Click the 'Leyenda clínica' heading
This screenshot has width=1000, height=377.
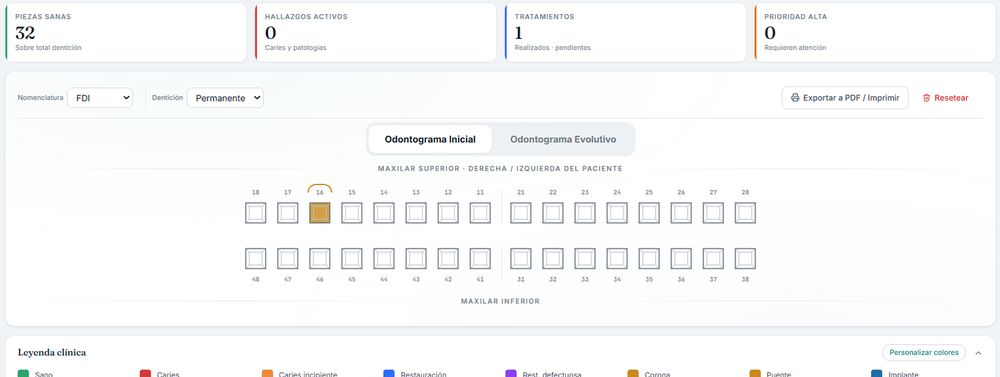click(x=52, y=353)
